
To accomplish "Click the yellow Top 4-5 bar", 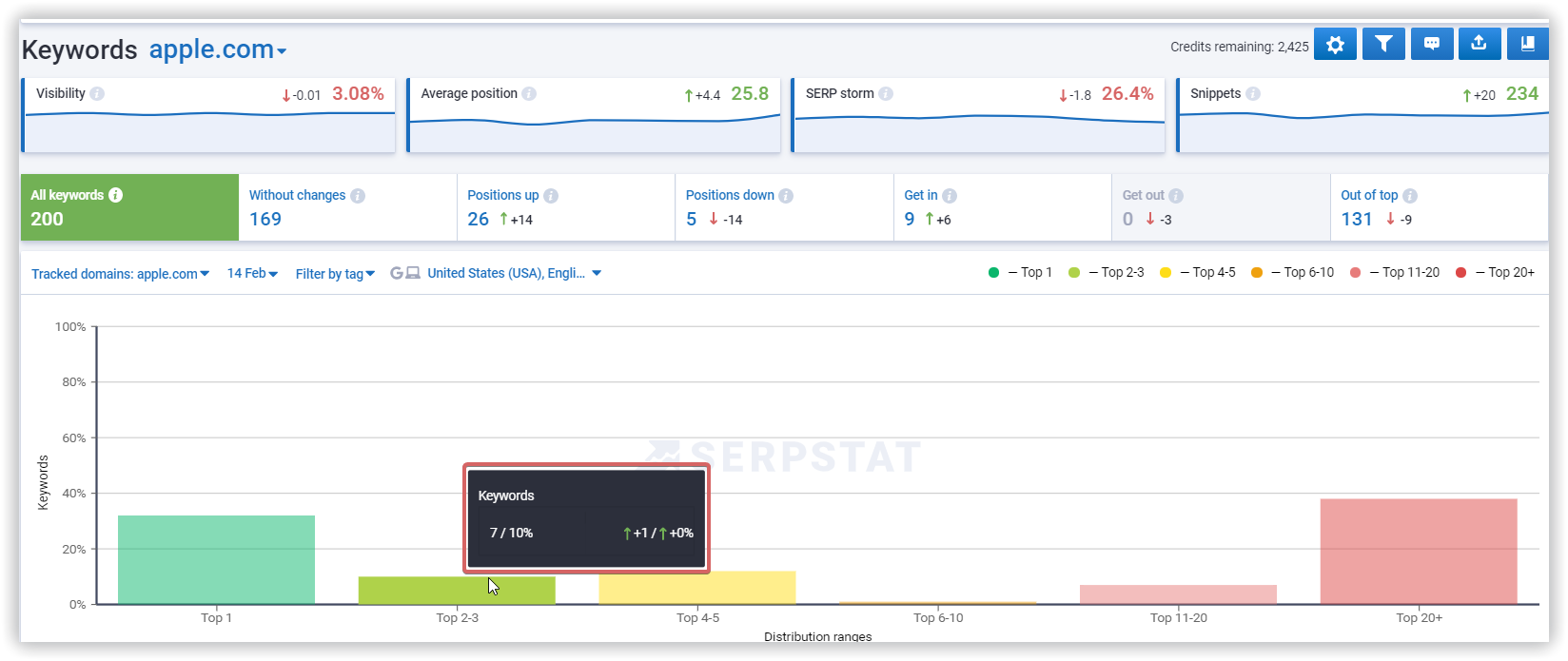I will pos(697,587).
